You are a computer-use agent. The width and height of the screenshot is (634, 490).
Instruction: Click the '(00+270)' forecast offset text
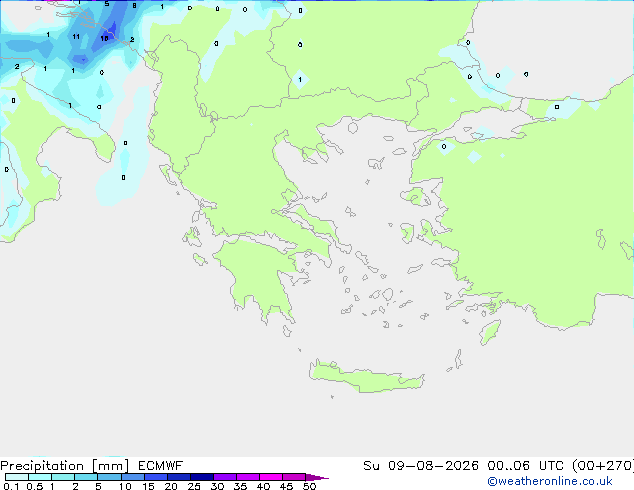click(602, 466)
